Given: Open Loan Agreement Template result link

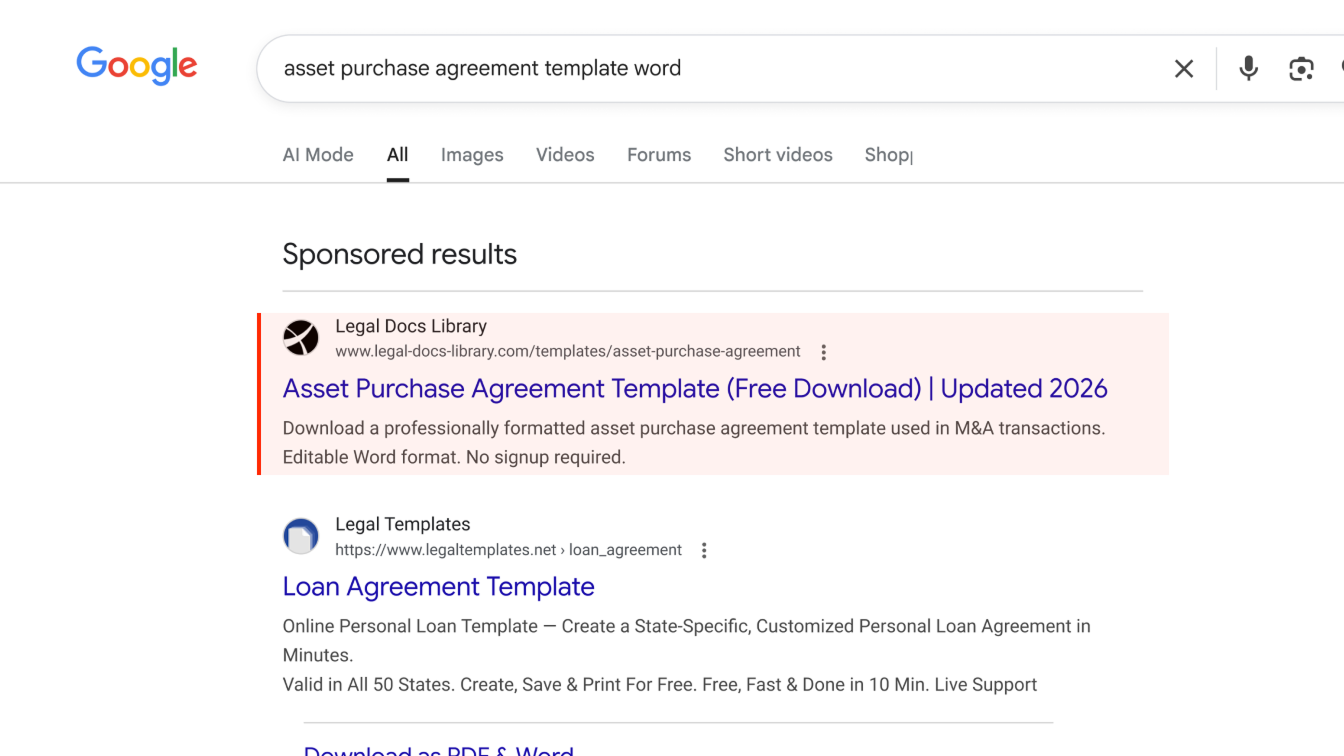Looking at the screenshot, I should click(x=439, y=586).
